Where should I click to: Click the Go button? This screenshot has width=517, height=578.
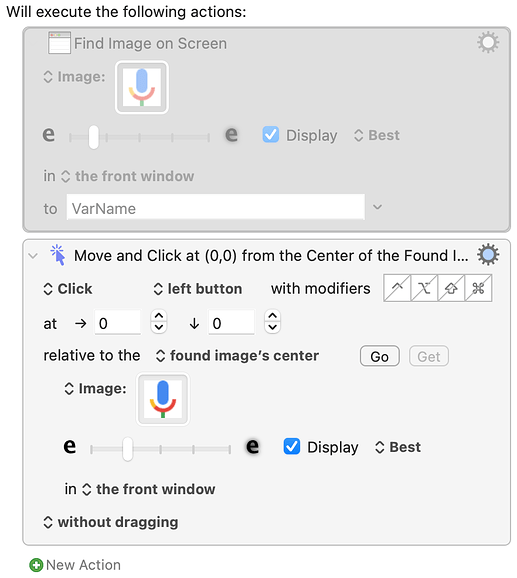click(x=380, y=356)
